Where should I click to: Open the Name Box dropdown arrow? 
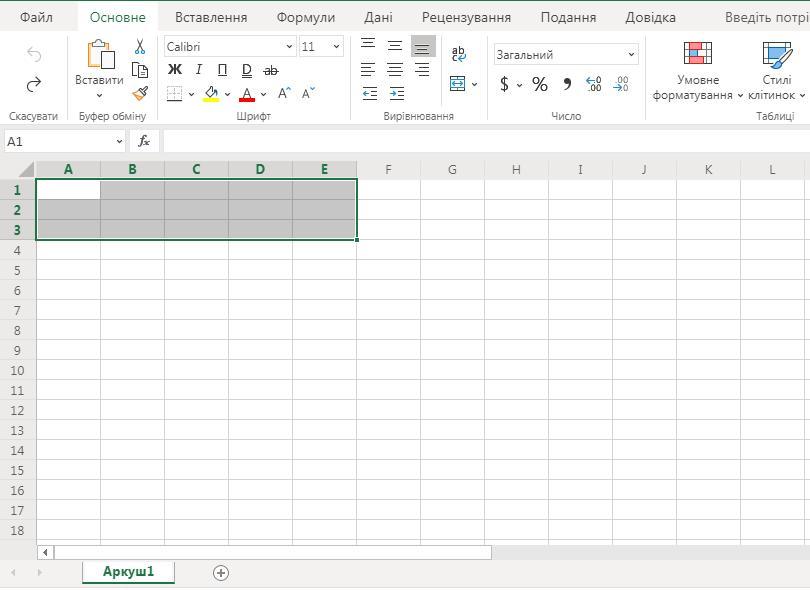click(x=119, y=141)
